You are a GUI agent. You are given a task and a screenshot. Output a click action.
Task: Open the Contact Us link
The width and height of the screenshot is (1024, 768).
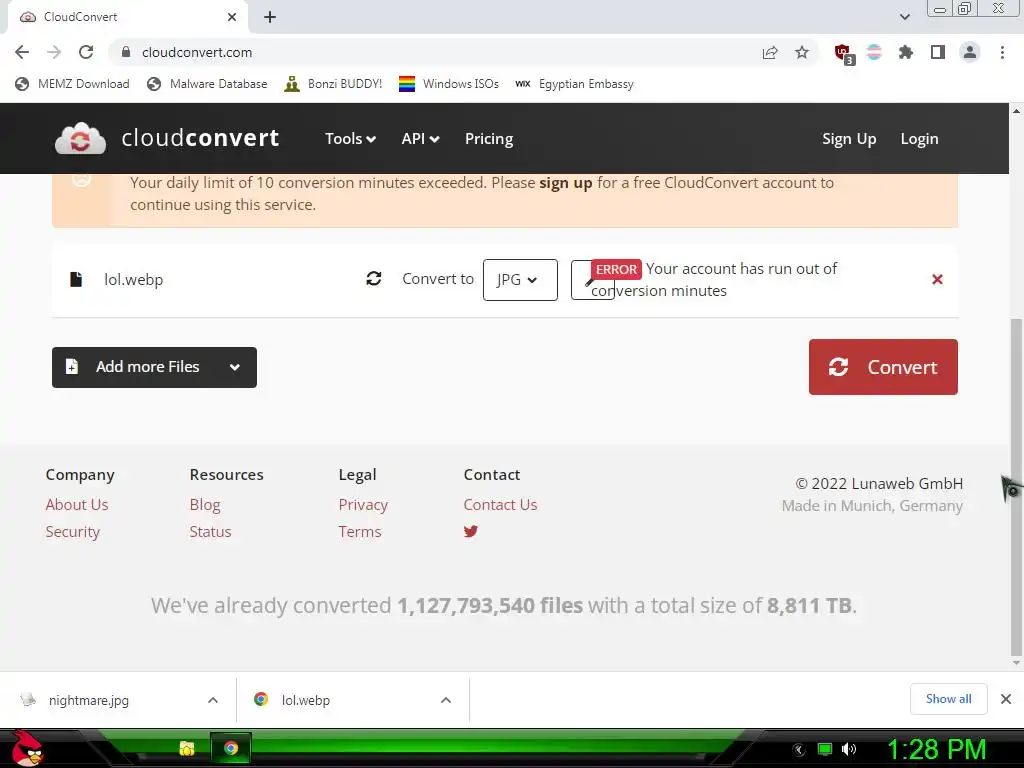point(500,505)
